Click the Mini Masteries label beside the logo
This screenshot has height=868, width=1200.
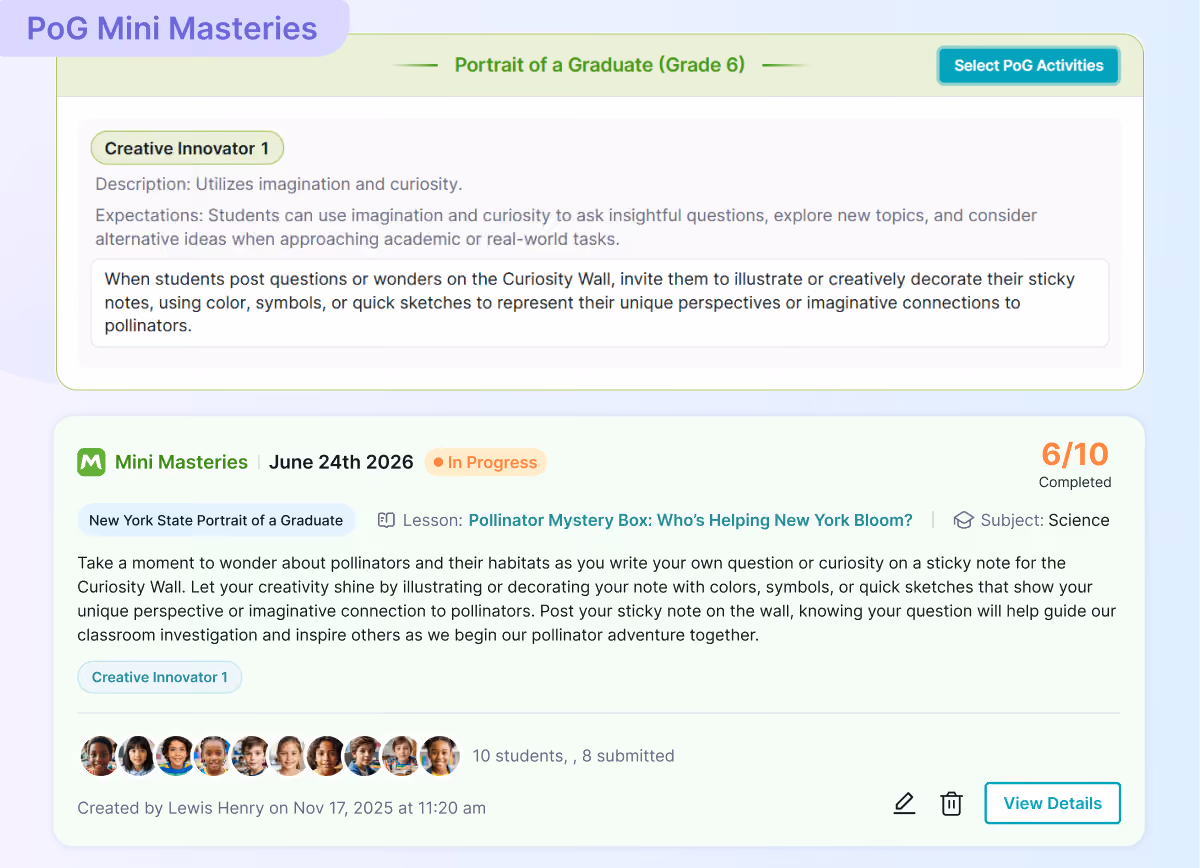click(181, 462)
